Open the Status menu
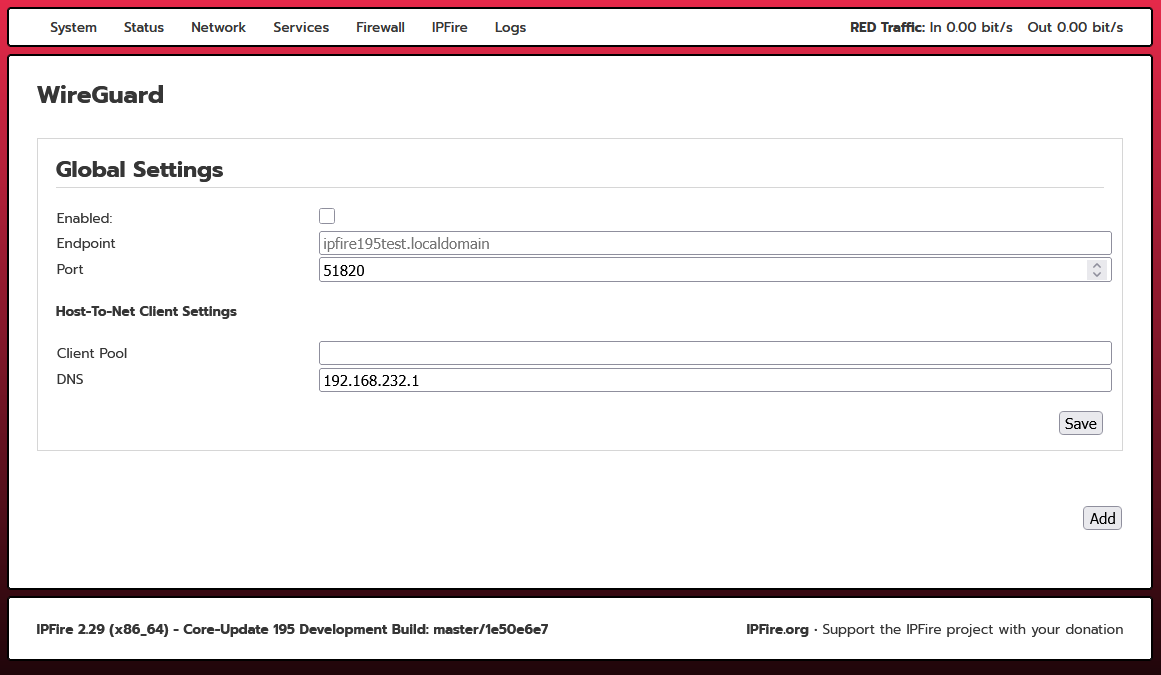 point(144,27)
